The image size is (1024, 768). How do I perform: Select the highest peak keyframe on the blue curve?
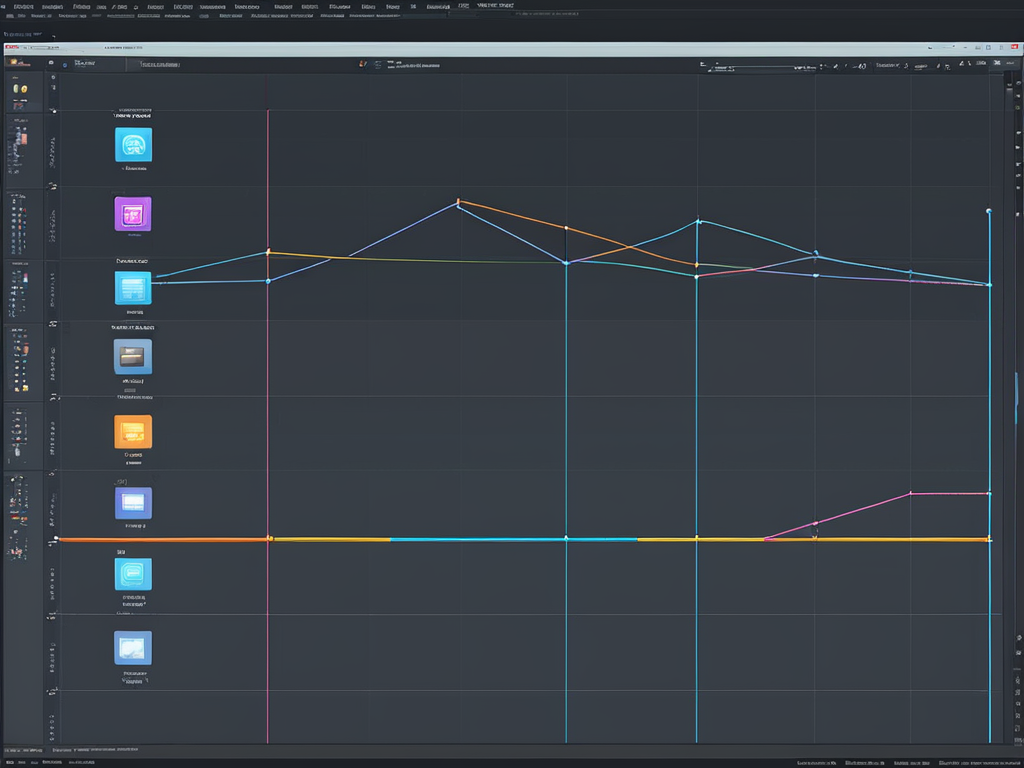coord(458,202)
